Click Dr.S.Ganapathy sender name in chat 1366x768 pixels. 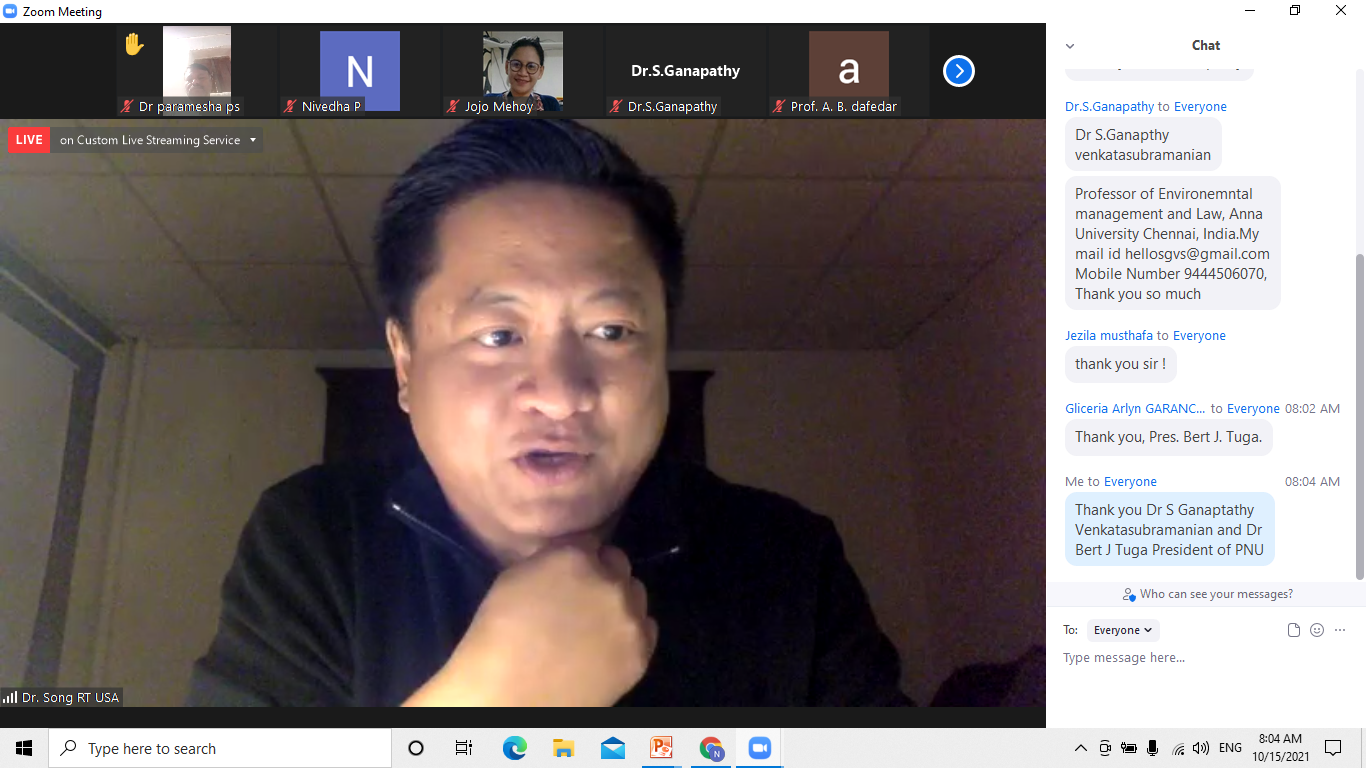click(x=1109, y=106)
